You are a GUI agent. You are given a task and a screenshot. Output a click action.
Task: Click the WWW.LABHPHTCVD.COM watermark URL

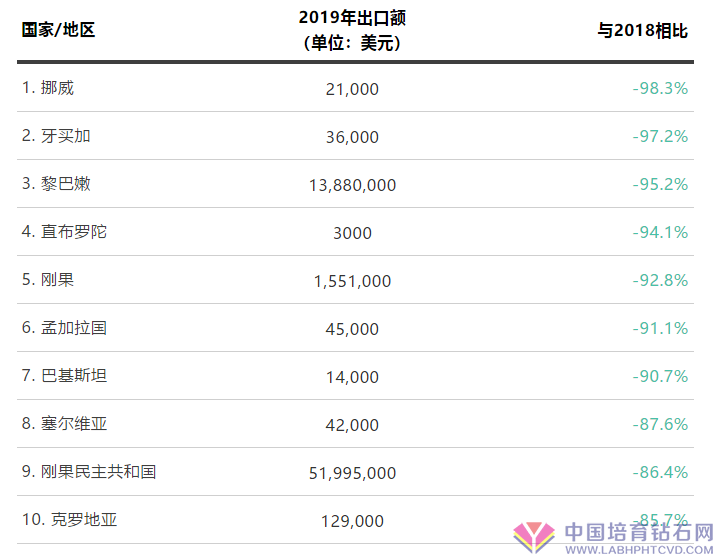point(639,550)
